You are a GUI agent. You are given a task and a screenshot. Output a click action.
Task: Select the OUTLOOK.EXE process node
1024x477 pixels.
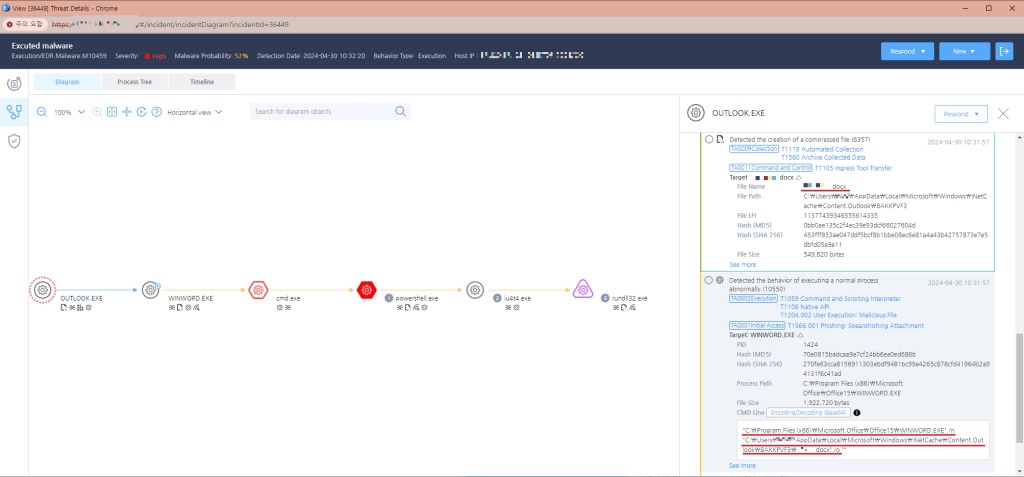coord(42,289)
